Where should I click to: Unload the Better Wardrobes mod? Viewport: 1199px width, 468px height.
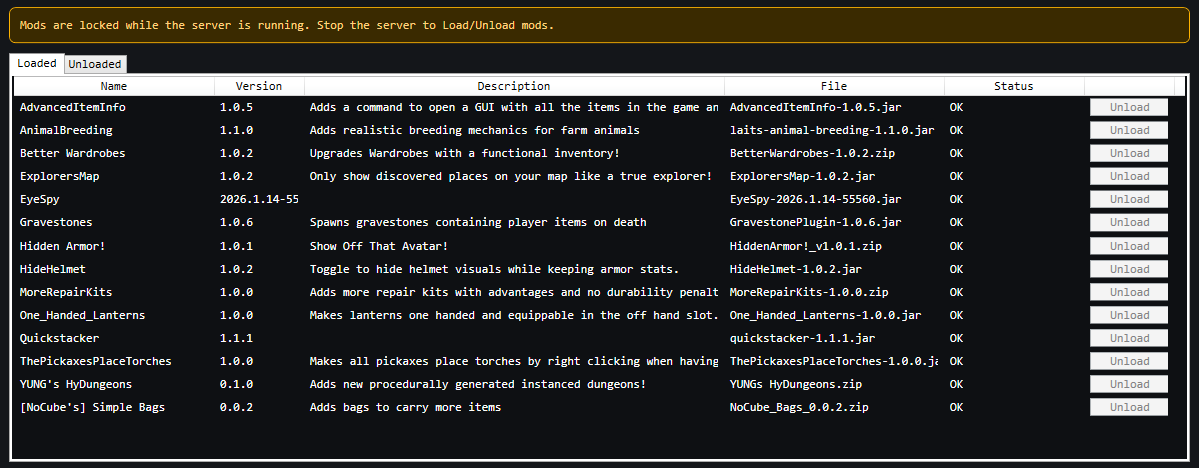click(1129, 154)
